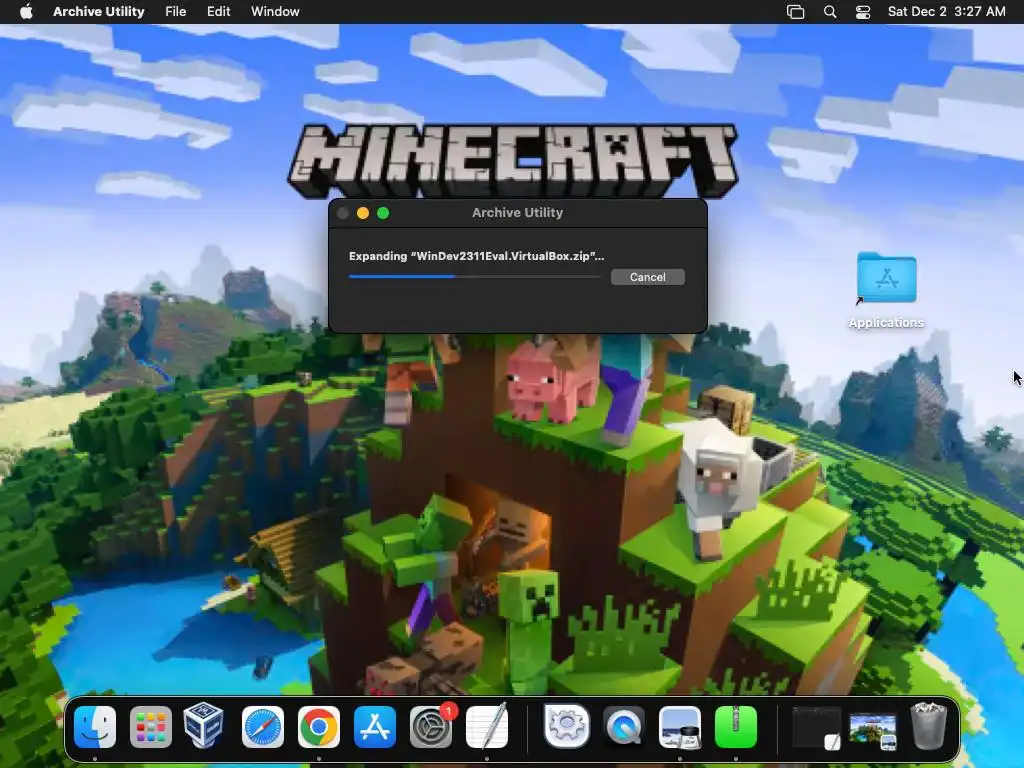
Task: Open Finder from the Dock
Action: coord(95,726)
